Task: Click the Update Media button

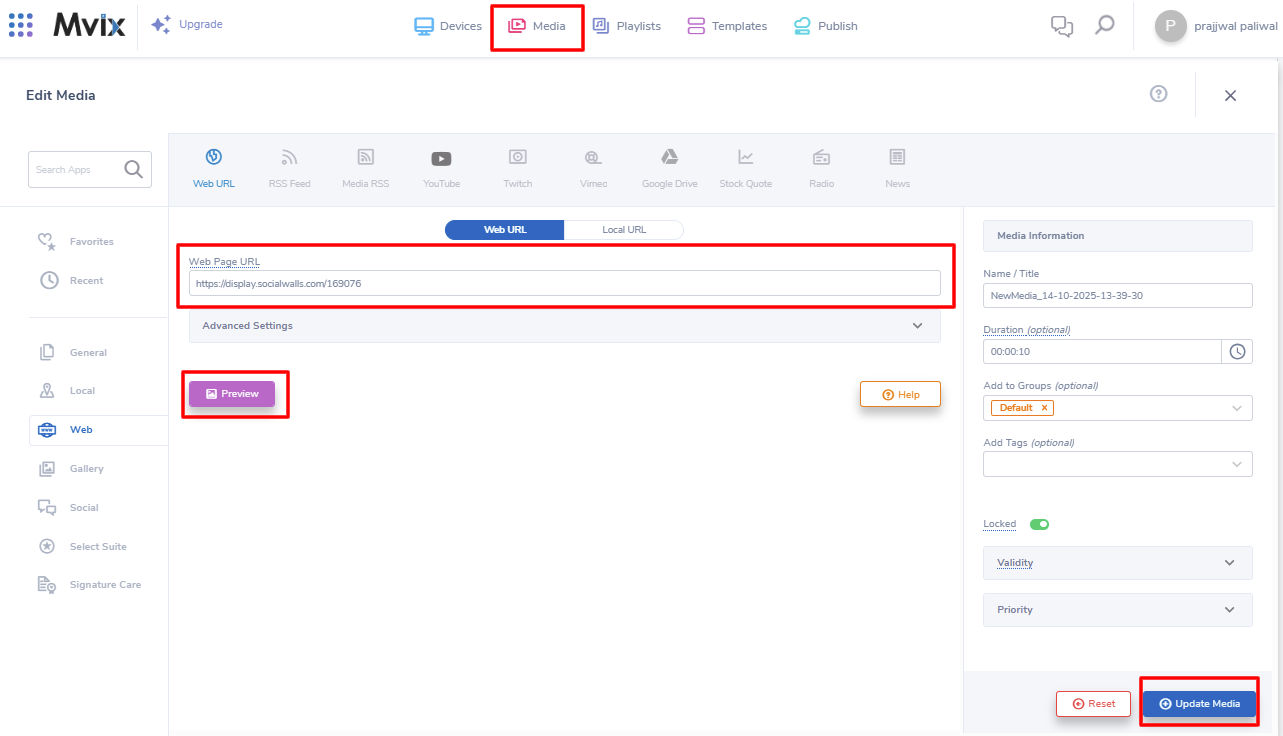Action: coord(1198,704)
